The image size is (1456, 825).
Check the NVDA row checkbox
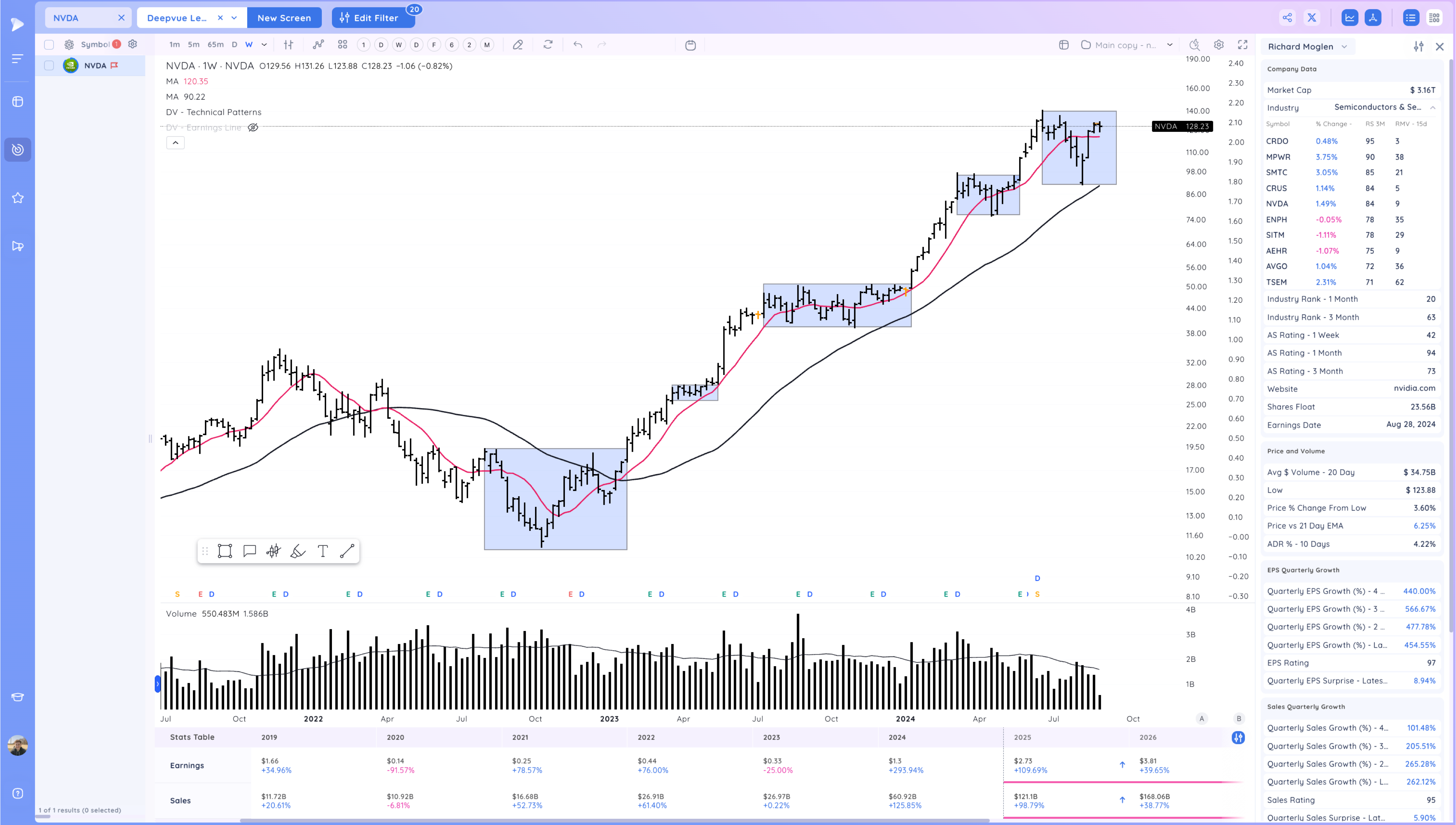point(49,66)
